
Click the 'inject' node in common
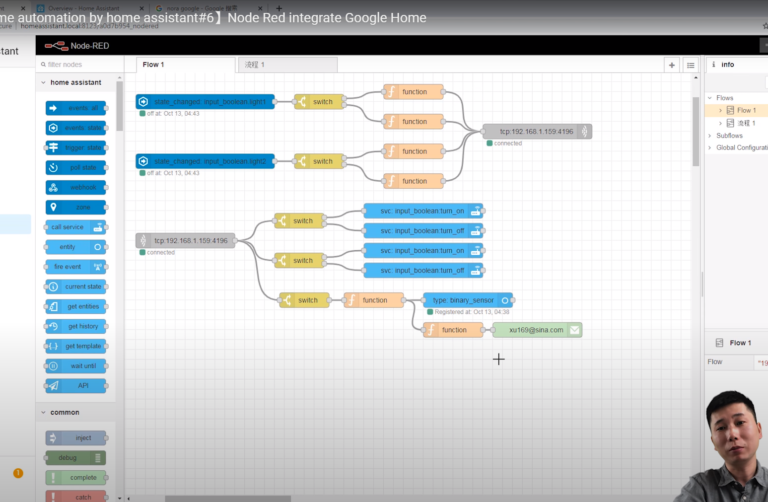coord(76,438)
